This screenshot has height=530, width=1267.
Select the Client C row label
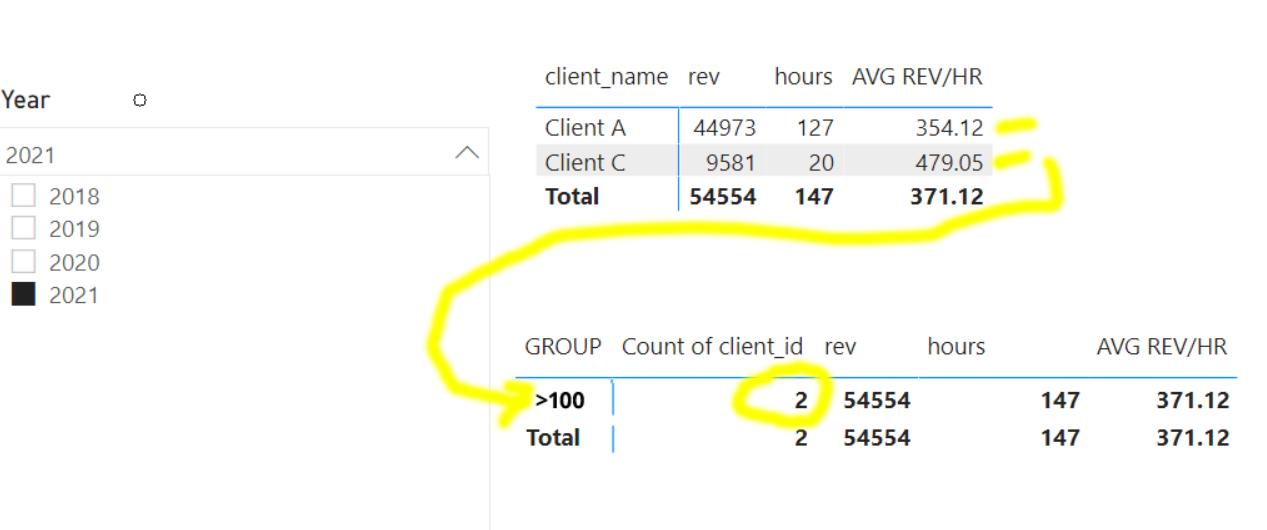click(585, 162)
